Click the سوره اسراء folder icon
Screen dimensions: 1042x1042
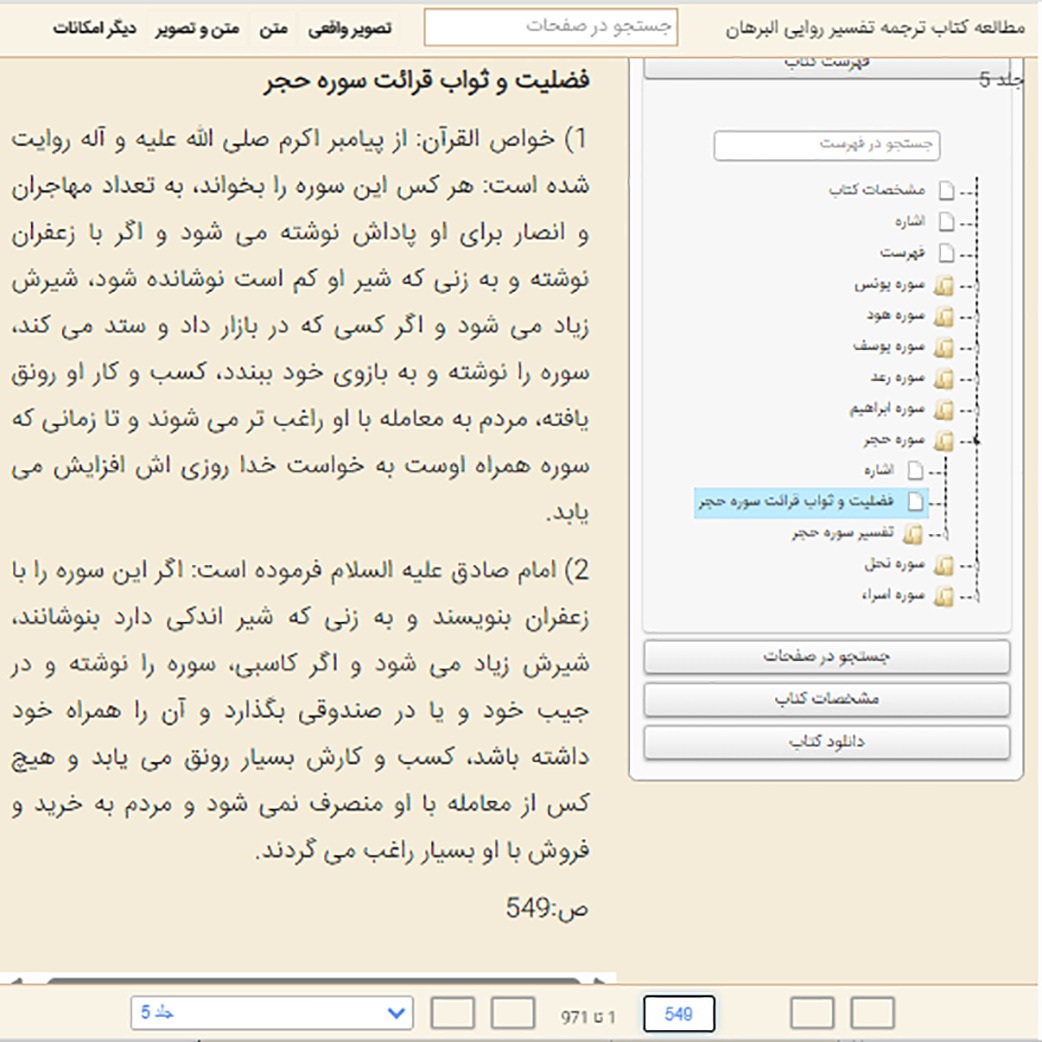pyautogui.click(x=944, y=596)
